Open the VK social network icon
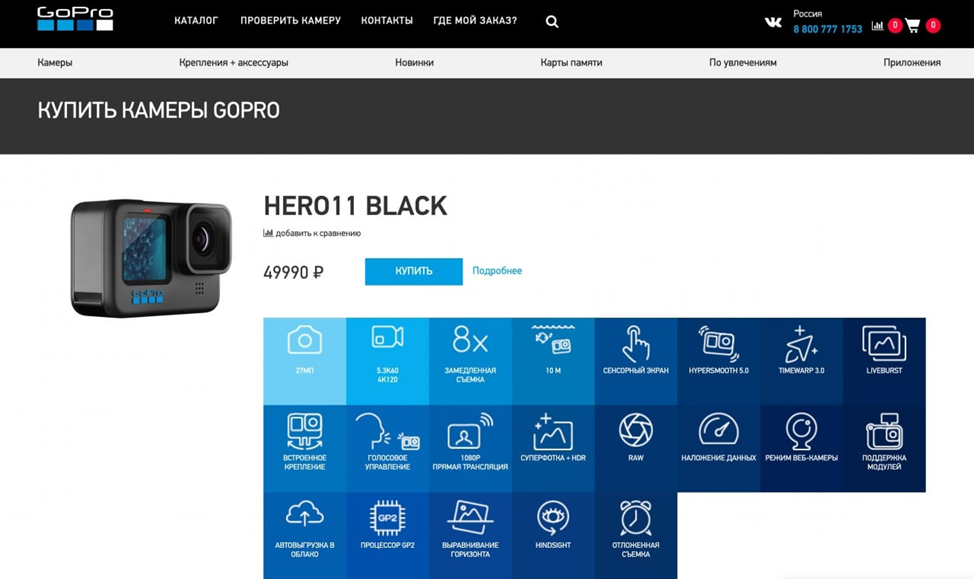 tap(773, 23)
